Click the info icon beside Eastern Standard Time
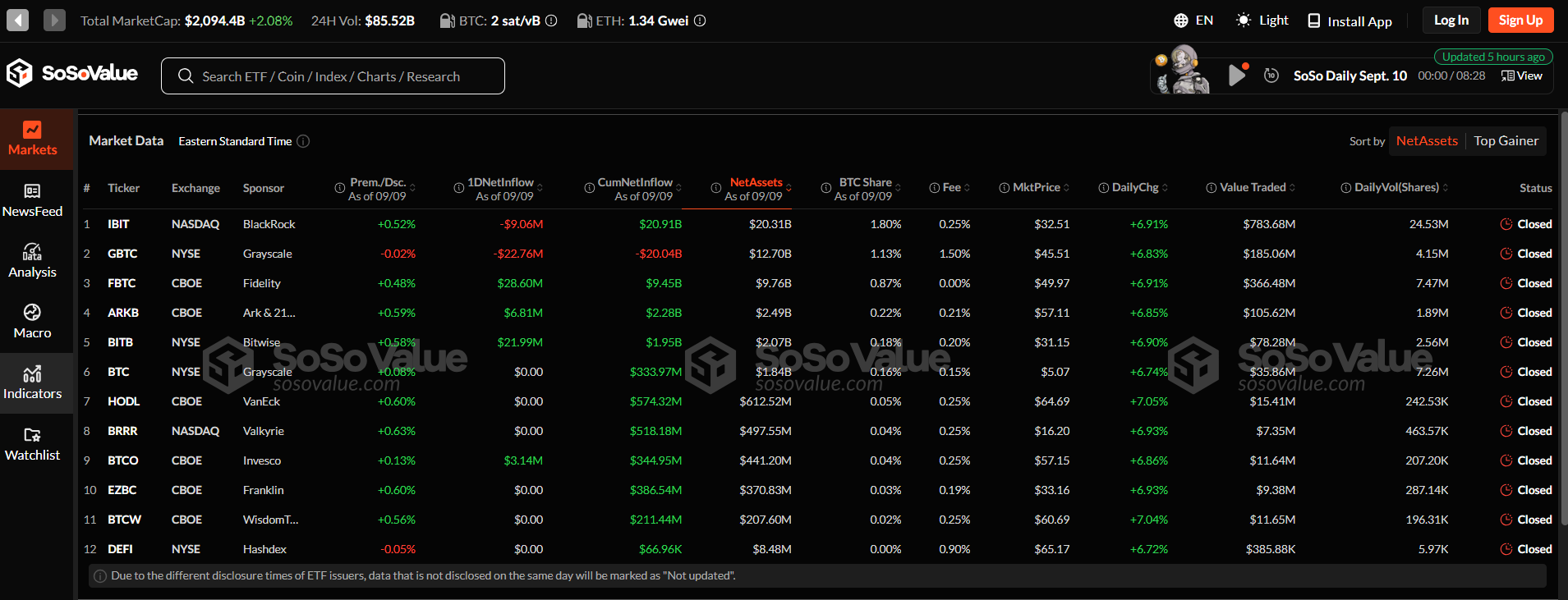1568x600 pixels. pyautogui.click(x=303, y=141)
